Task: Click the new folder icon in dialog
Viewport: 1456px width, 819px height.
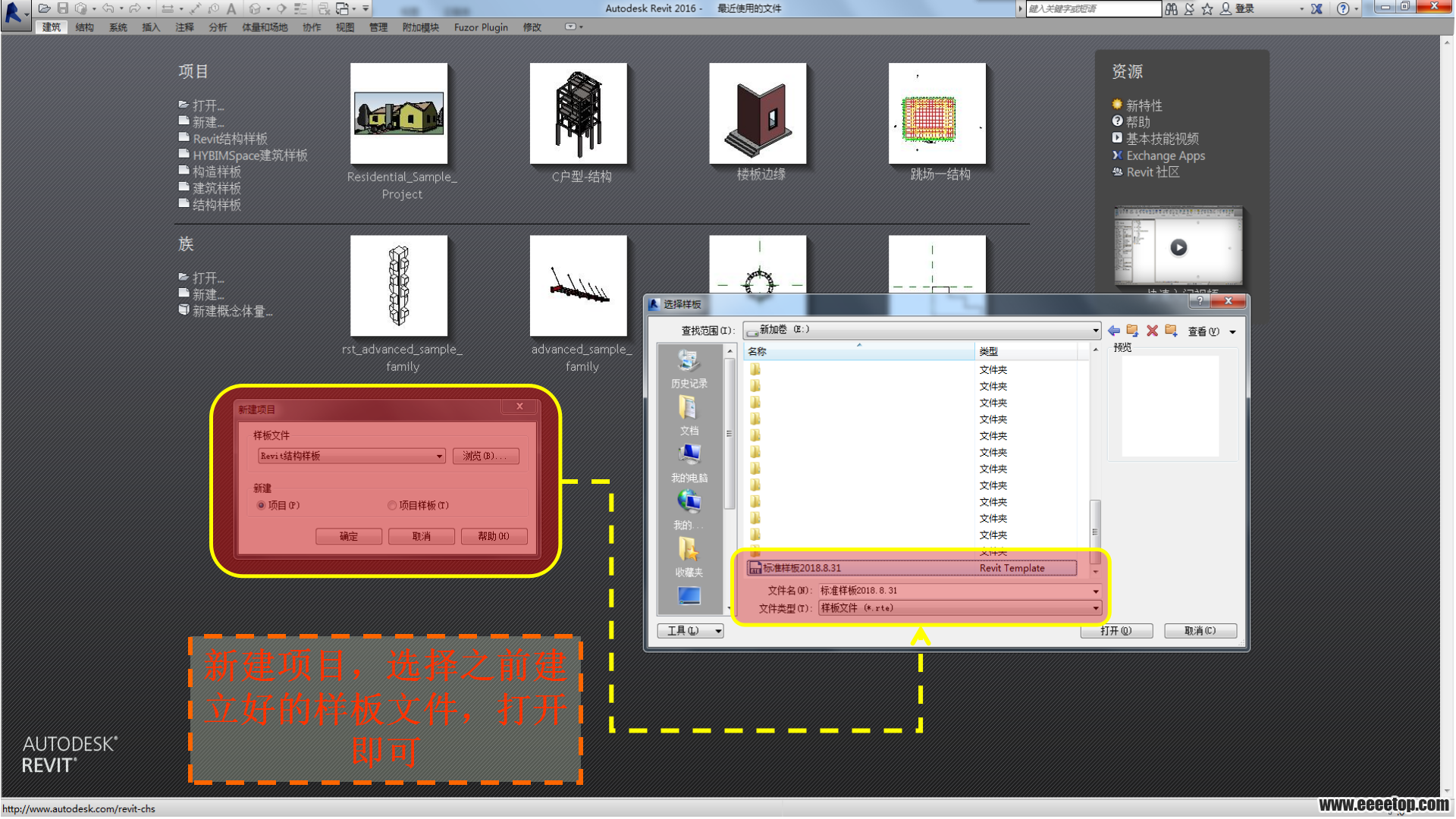Action: point(1171,331)
